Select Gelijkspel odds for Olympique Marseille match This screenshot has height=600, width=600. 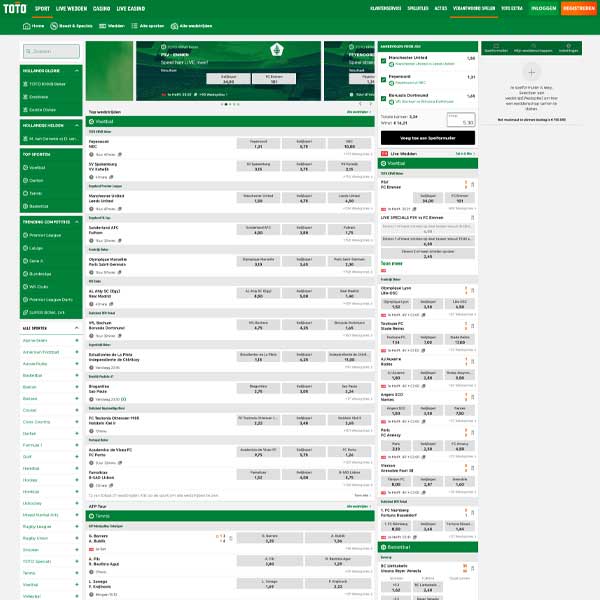pyautogui.click(x=304, y=262)
